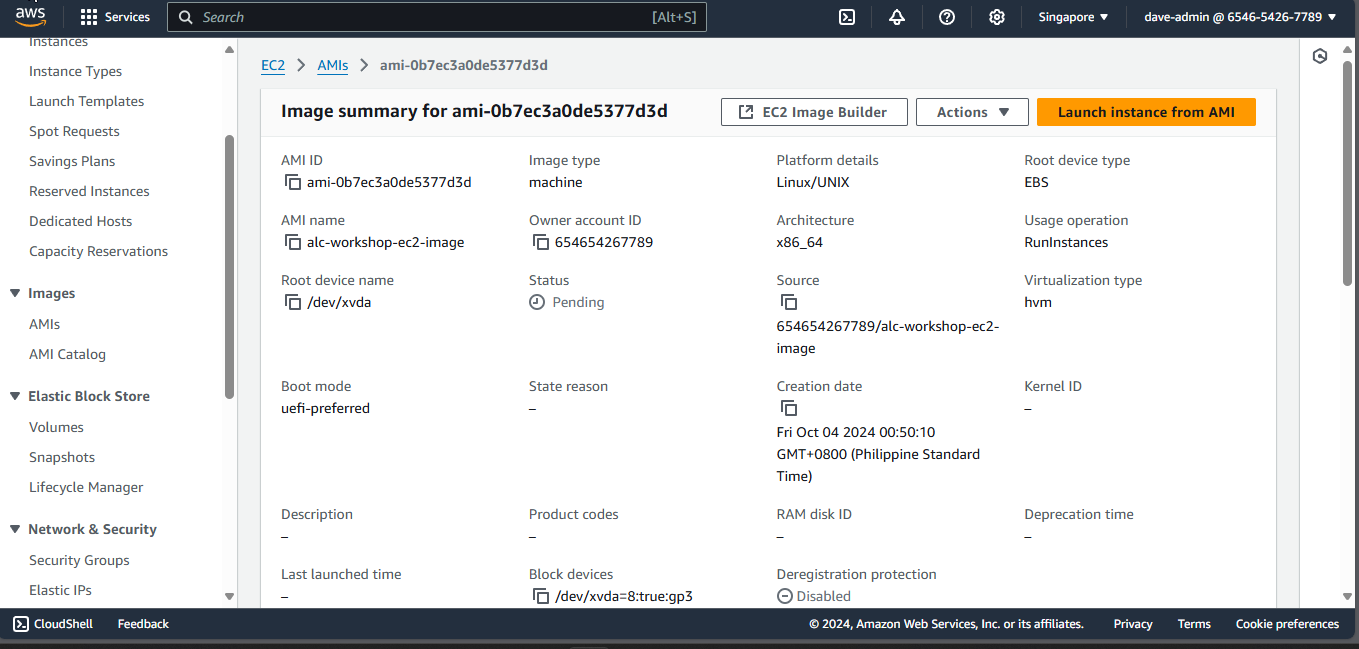Copy the Root device name /dev/xvda
The height and width of the screenshot is (649, 1359).
pyautogui.click(x=293, y=302)
